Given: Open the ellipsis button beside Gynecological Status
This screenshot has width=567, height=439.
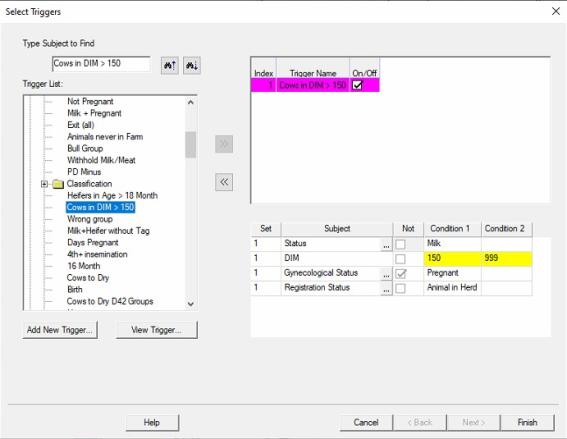Looking at the screenshot, I should pyautogui.click(x=386, y=274).
